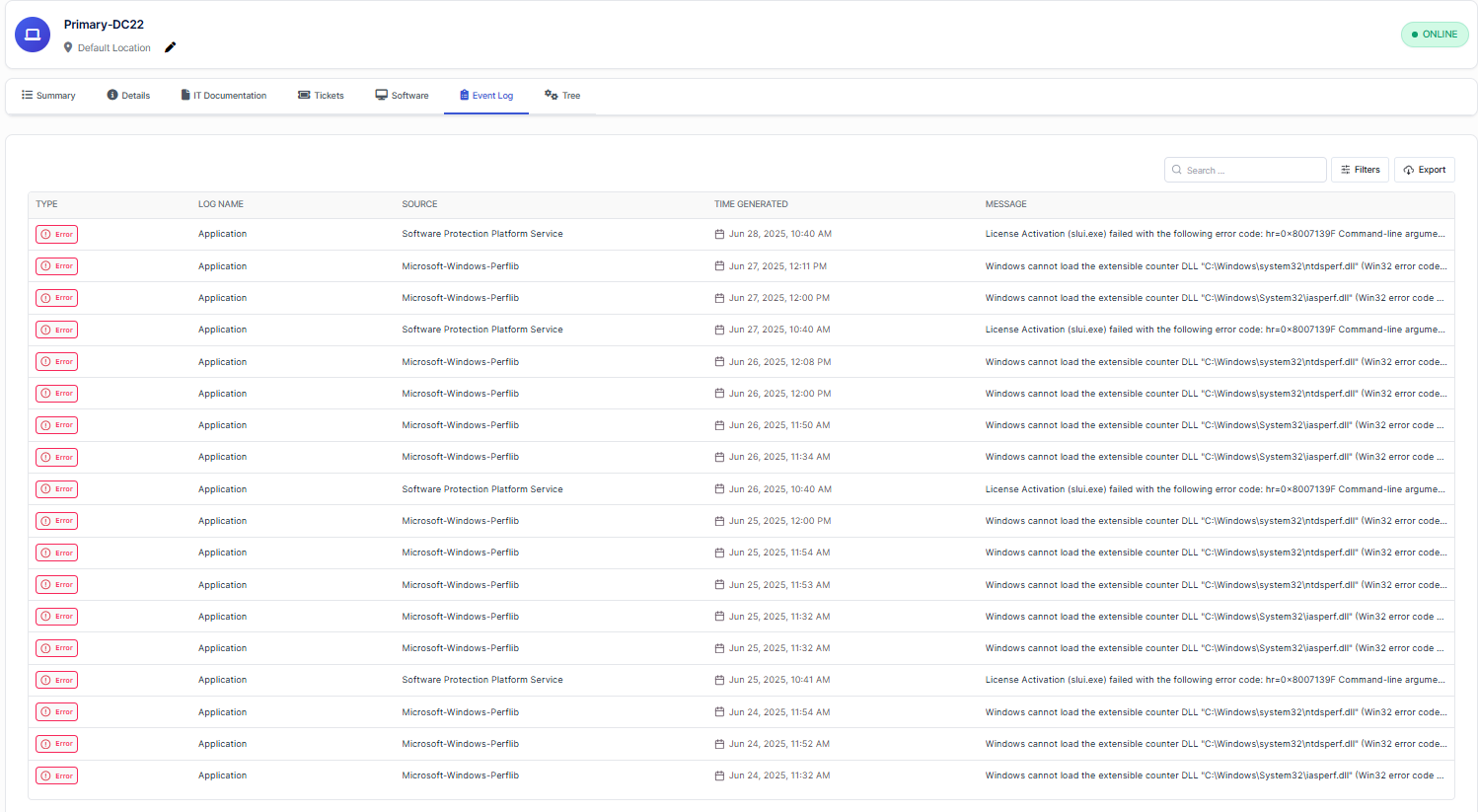Open the Tickets tab
Image resolution: width=1478 pixels, height=812 pixels.
pos(321,96)
